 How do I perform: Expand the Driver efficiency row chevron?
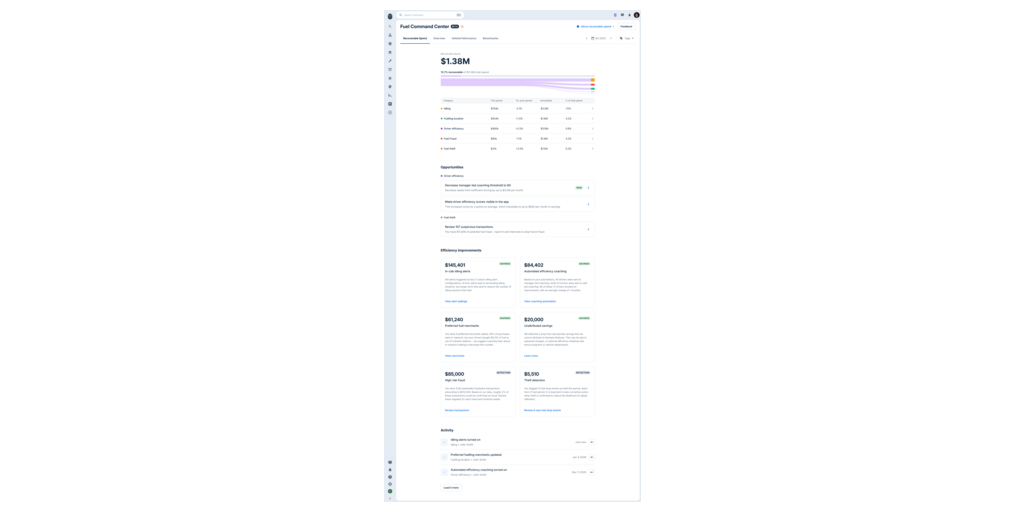coord(593,129)
